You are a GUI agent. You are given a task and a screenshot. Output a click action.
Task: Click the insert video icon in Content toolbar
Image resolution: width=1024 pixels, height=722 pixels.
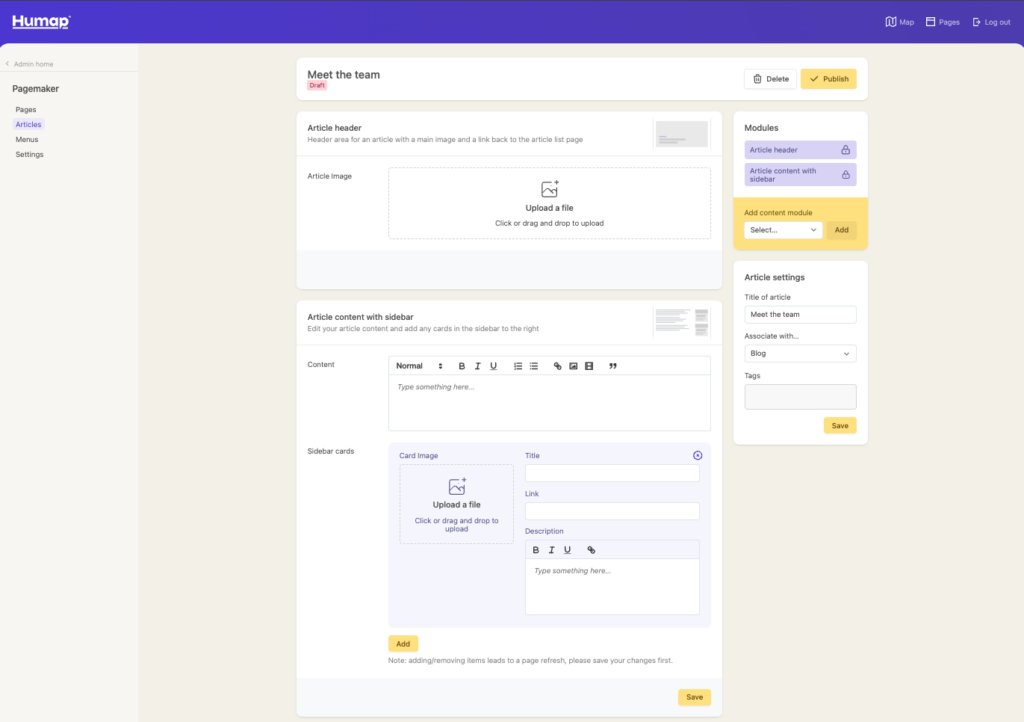coord(589,366)
